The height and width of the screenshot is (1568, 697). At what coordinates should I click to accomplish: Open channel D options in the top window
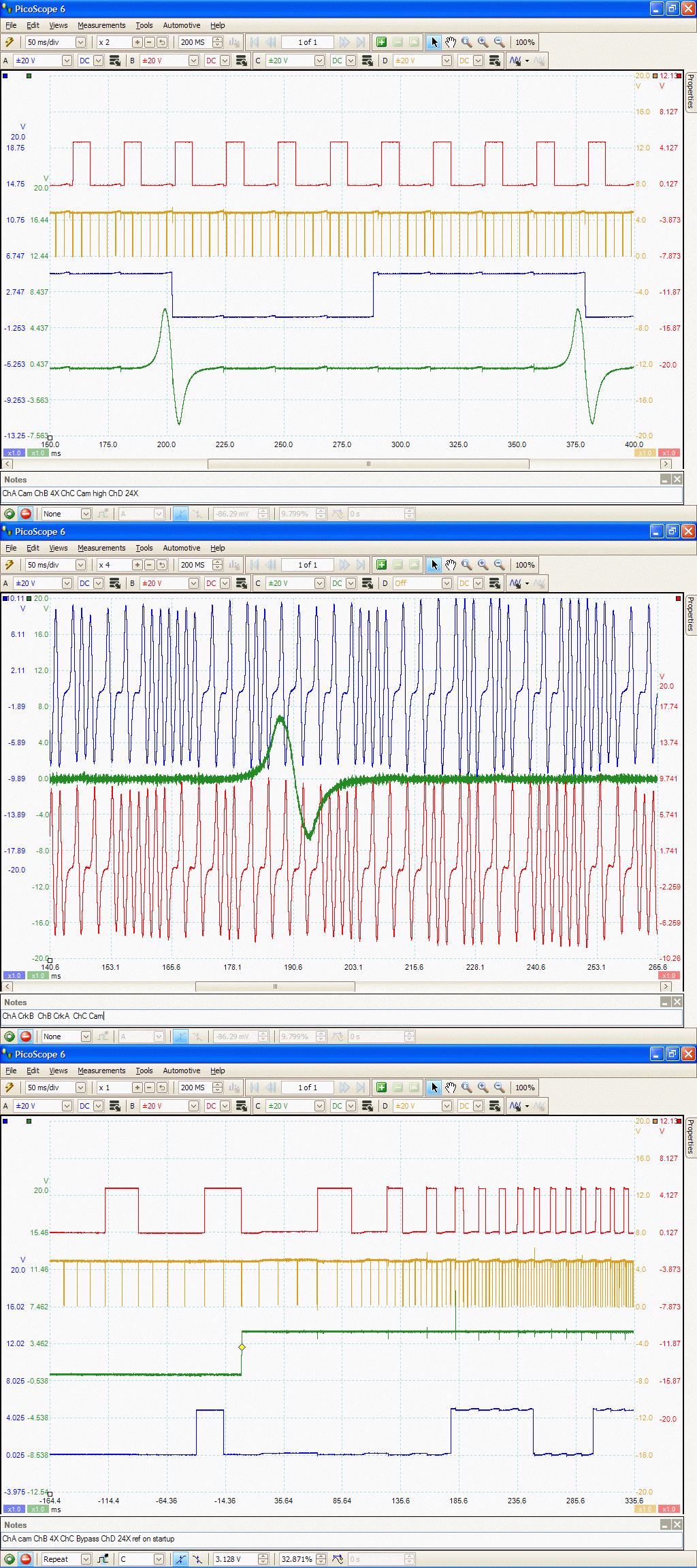tap(495, 61)
